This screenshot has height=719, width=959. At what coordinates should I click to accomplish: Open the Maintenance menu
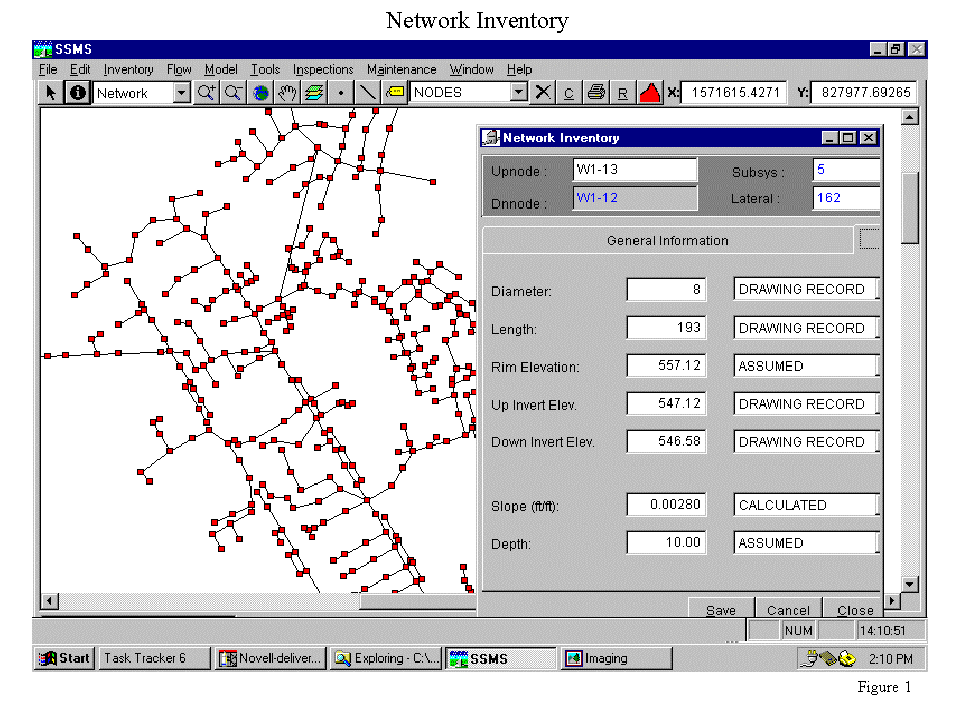click(401, 70)
